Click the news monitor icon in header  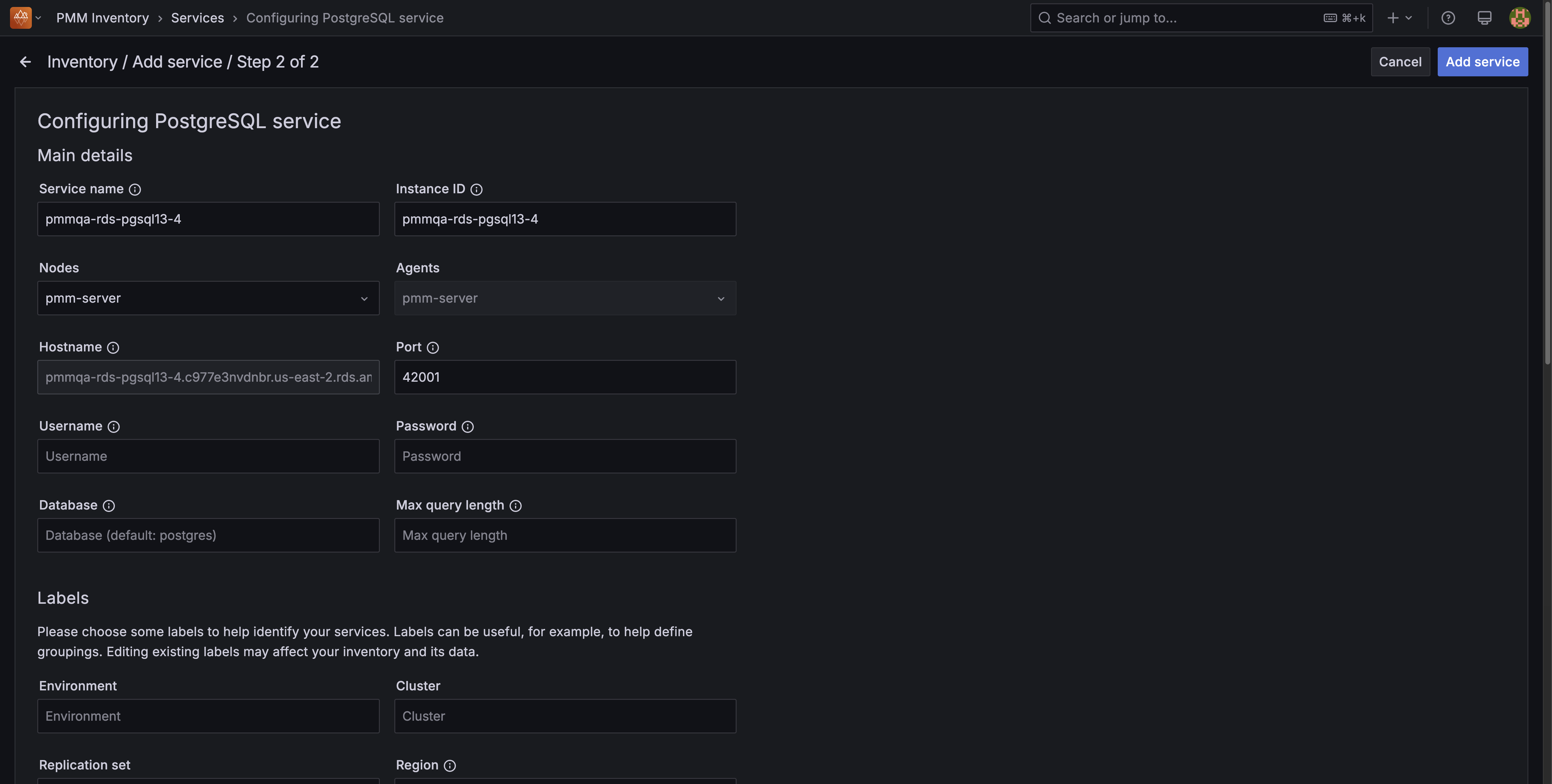pyautogui.click(x=1484, y=18)
